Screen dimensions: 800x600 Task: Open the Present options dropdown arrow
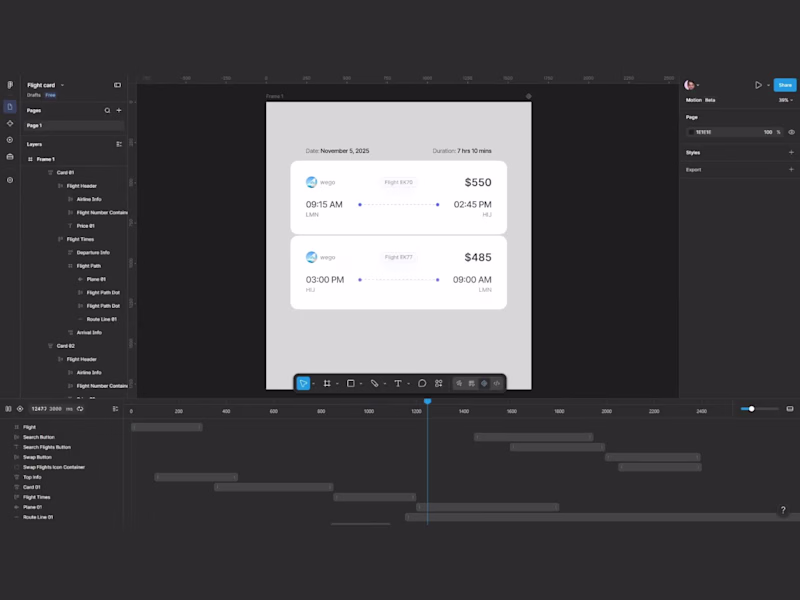pyautogui.click(x=768, y=86)
